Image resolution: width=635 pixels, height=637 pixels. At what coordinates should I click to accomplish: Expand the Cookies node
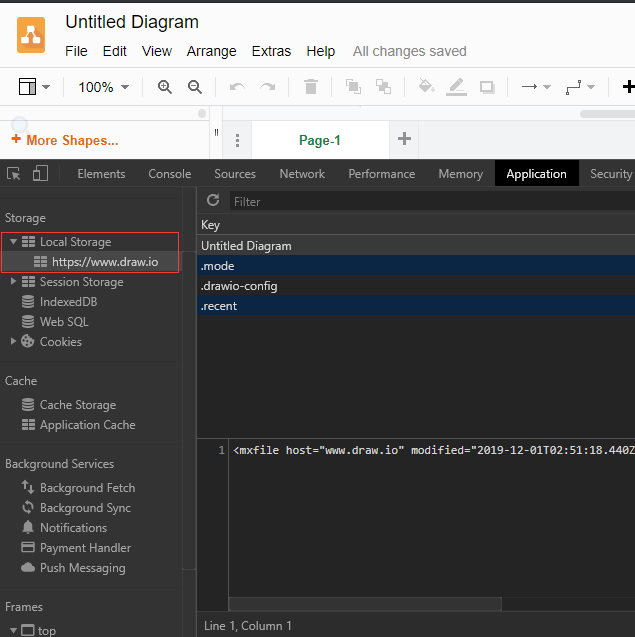tap(13, 341)
